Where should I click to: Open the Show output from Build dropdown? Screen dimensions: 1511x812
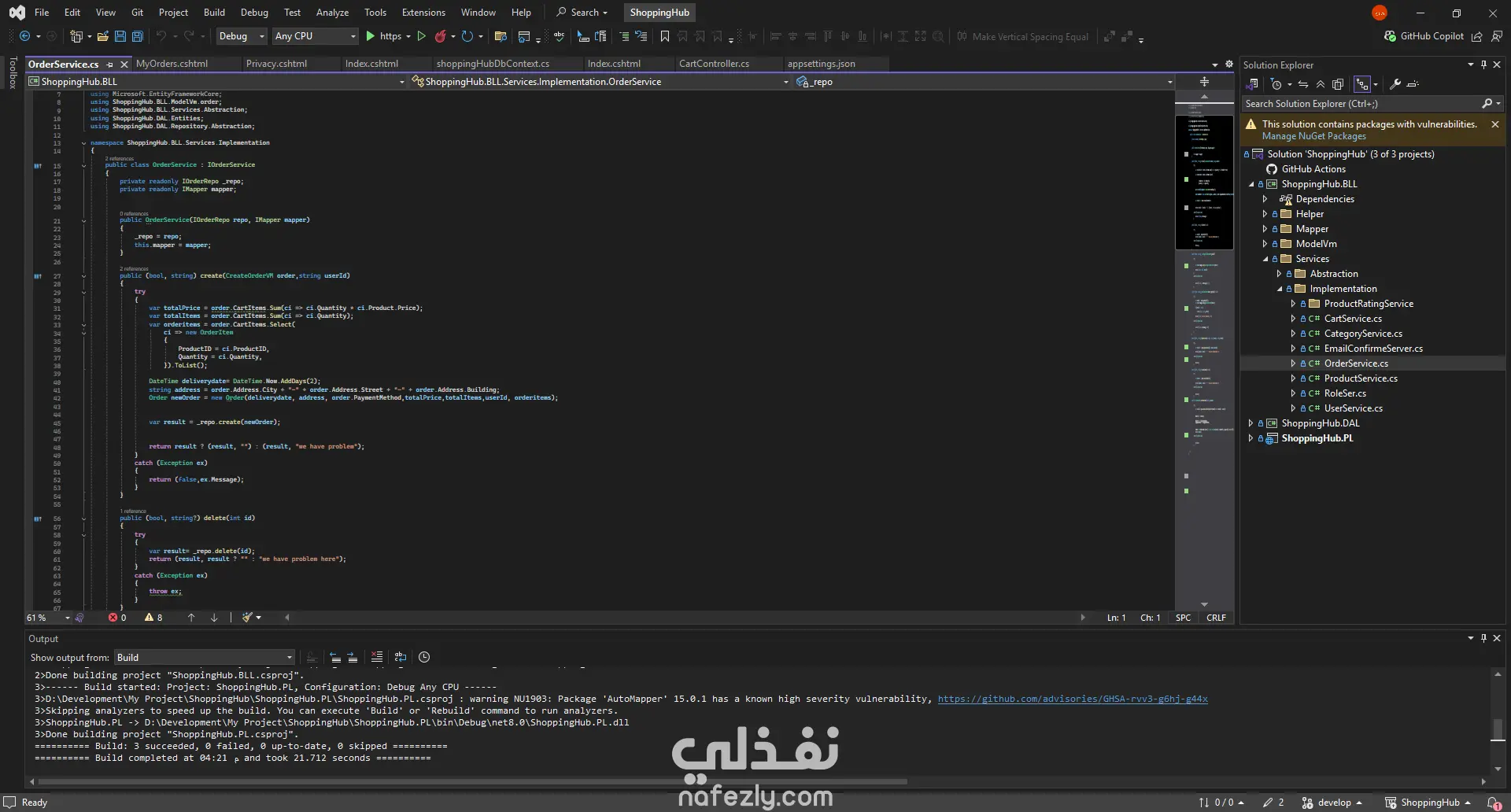[205, 658]
